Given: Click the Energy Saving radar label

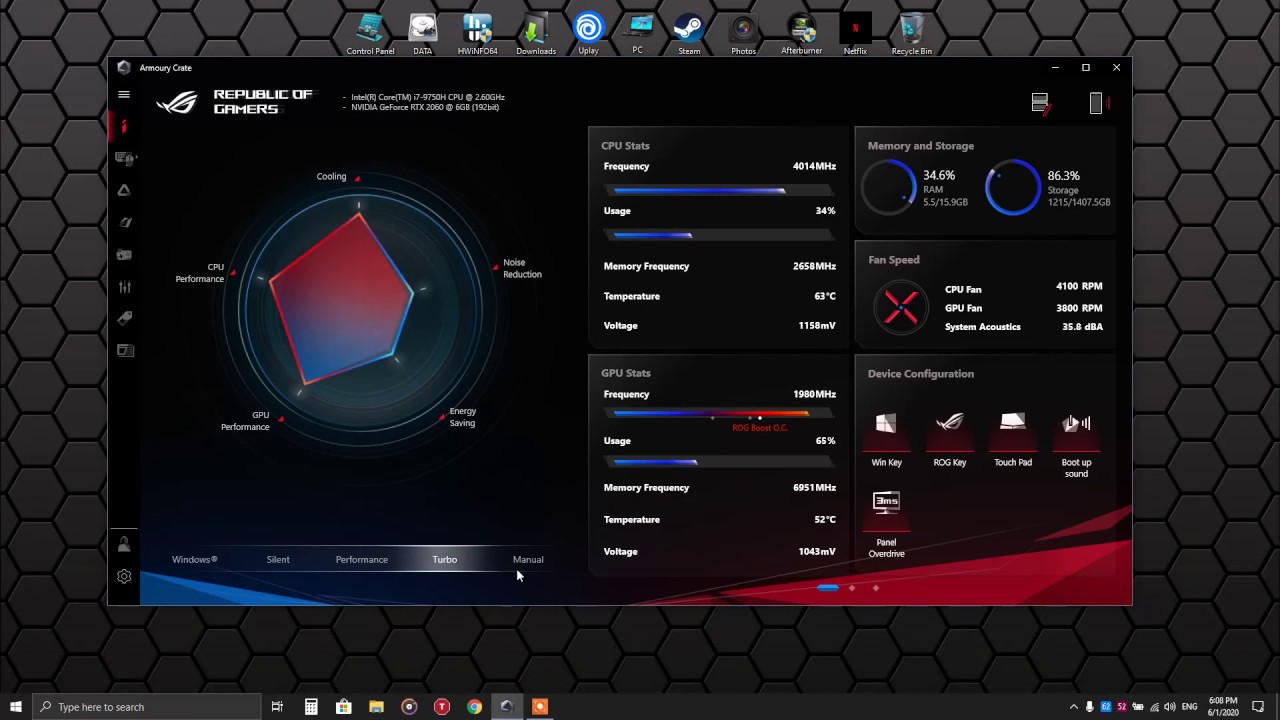Looking at the screenshot, I should pos(462,417).
